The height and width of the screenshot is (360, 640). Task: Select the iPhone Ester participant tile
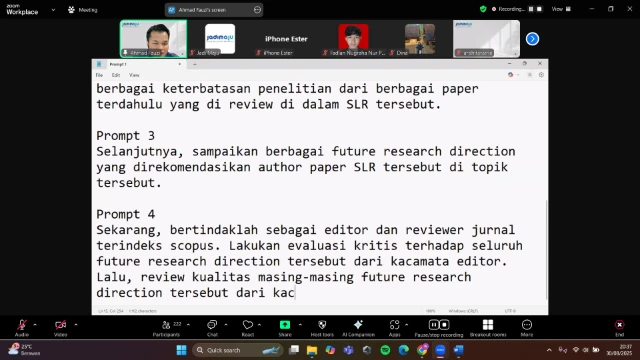click(x=286, y=39)
